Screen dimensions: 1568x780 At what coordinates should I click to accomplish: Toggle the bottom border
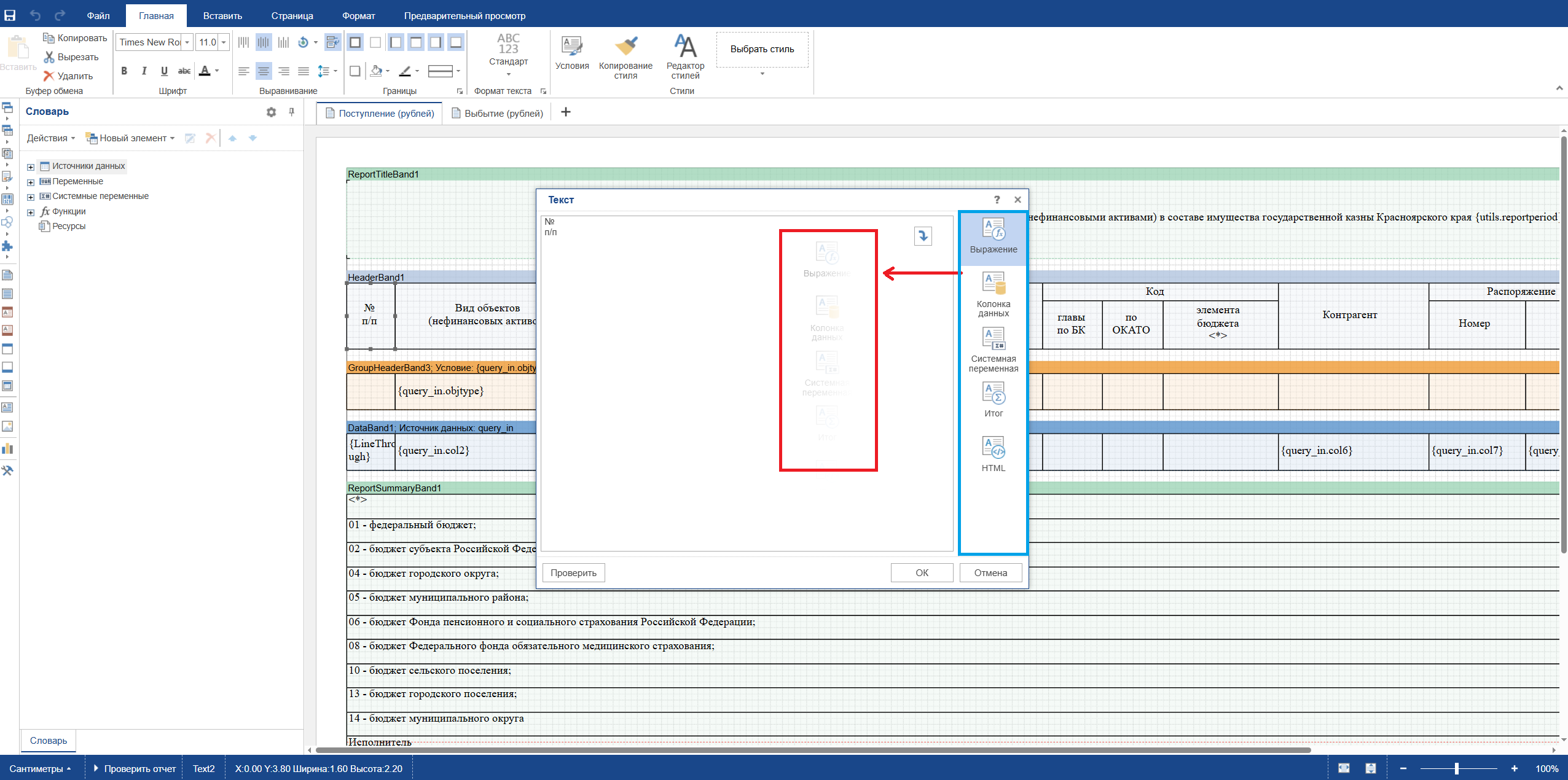[455, 42]
